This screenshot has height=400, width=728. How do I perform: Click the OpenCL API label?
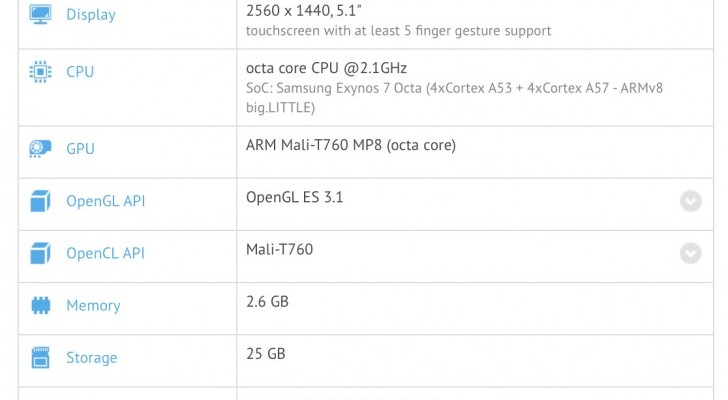tap(105, 253)
